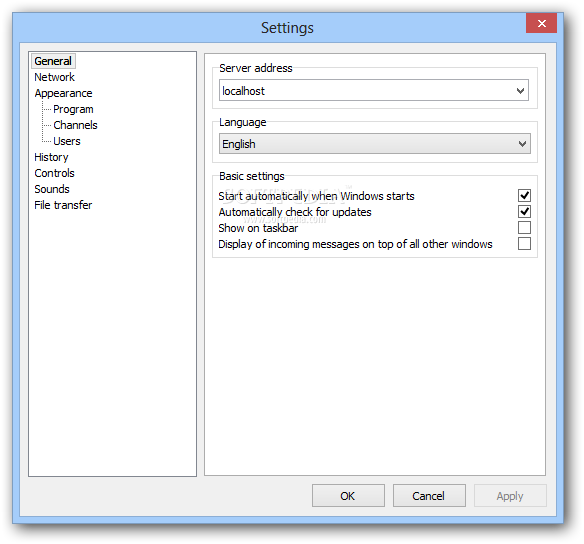
Task: Open the Users sub-item under Appearance
Action: (x=67, y=141)
